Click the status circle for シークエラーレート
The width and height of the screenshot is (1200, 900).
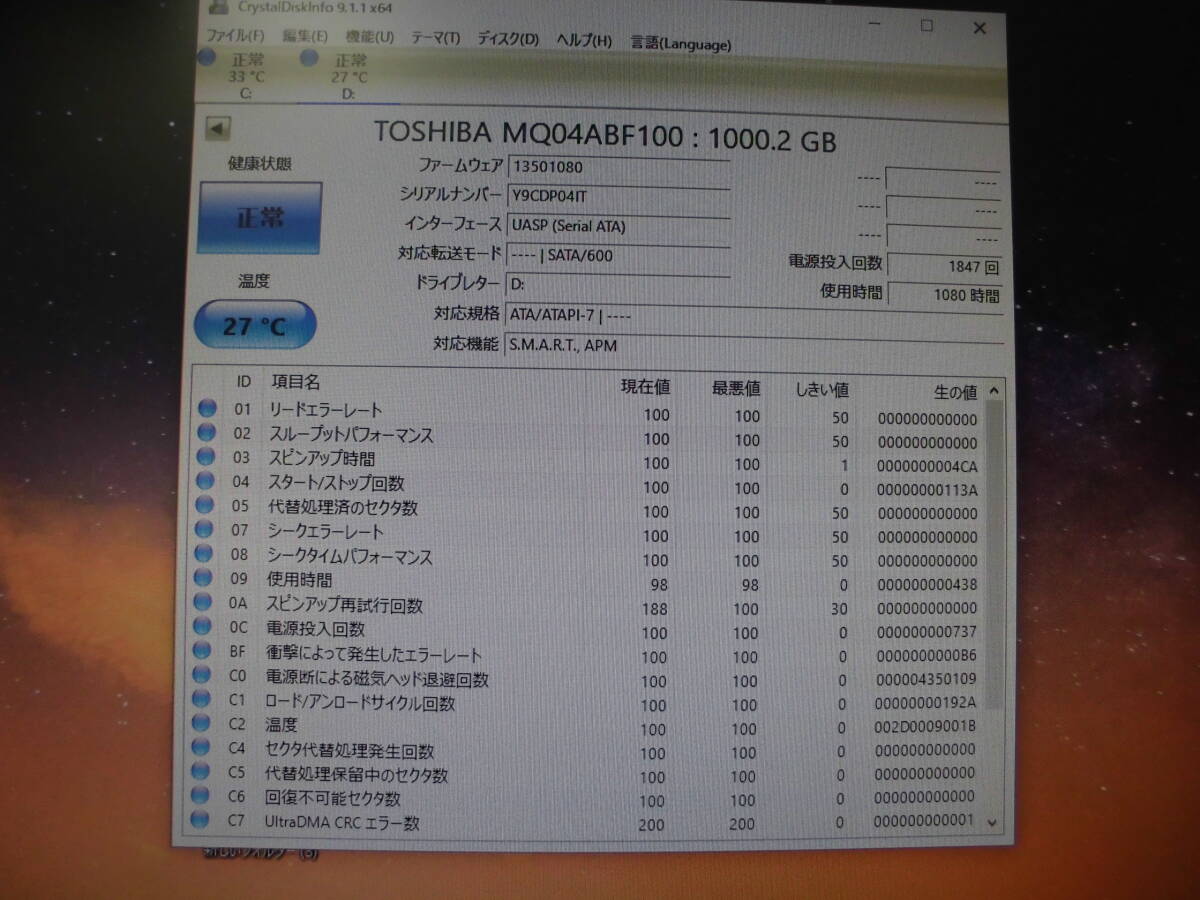point(206,528)
